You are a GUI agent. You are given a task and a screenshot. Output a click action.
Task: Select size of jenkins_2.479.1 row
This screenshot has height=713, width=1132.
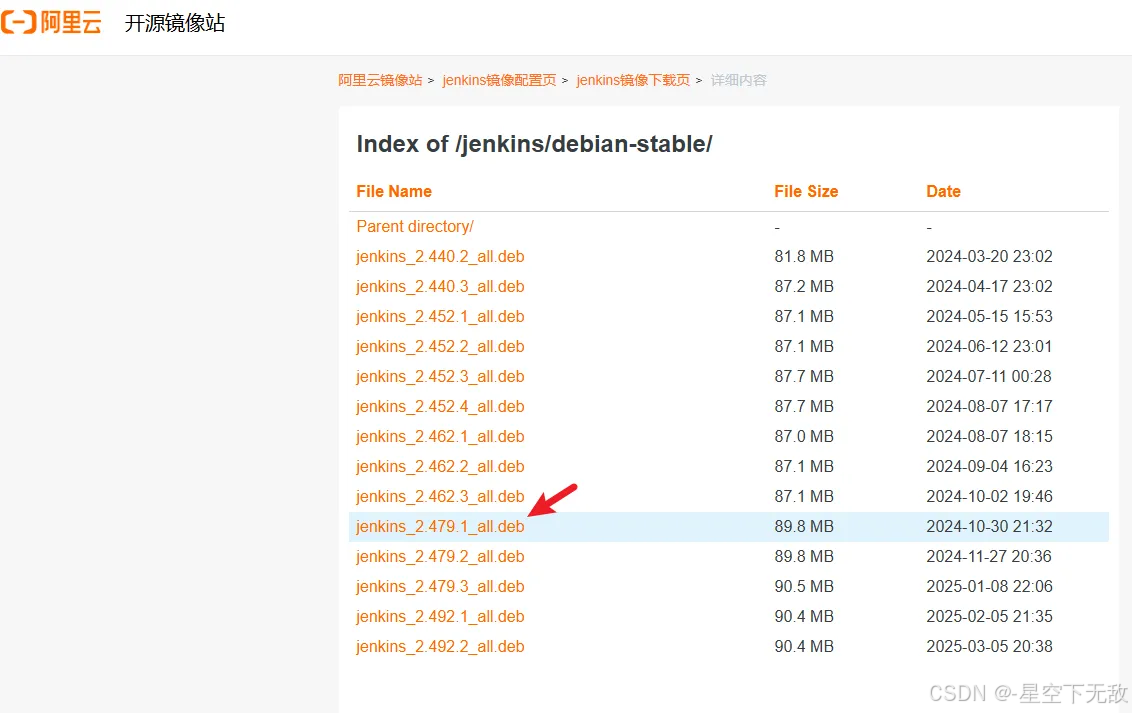pyautogui.click(x=804, y=527)
